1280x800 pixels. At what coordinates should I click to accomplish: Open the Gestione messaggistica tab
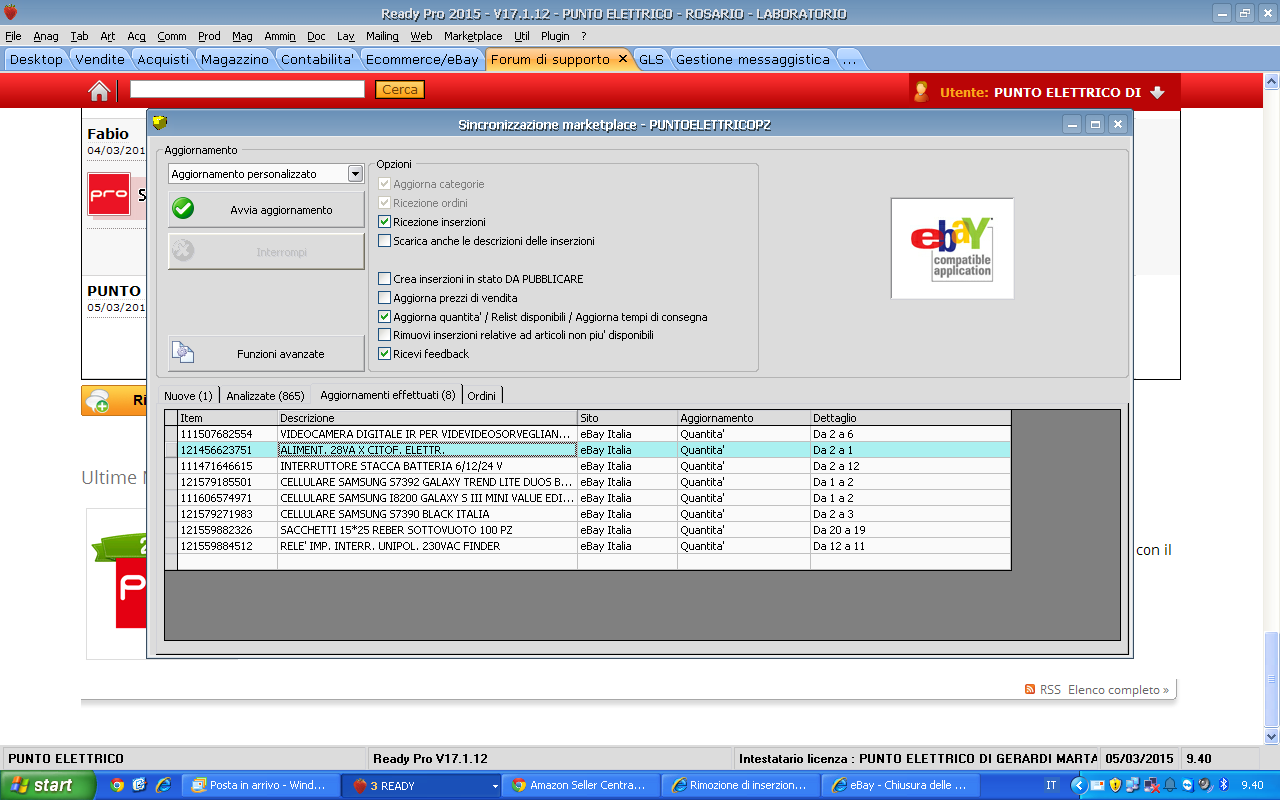752,59
